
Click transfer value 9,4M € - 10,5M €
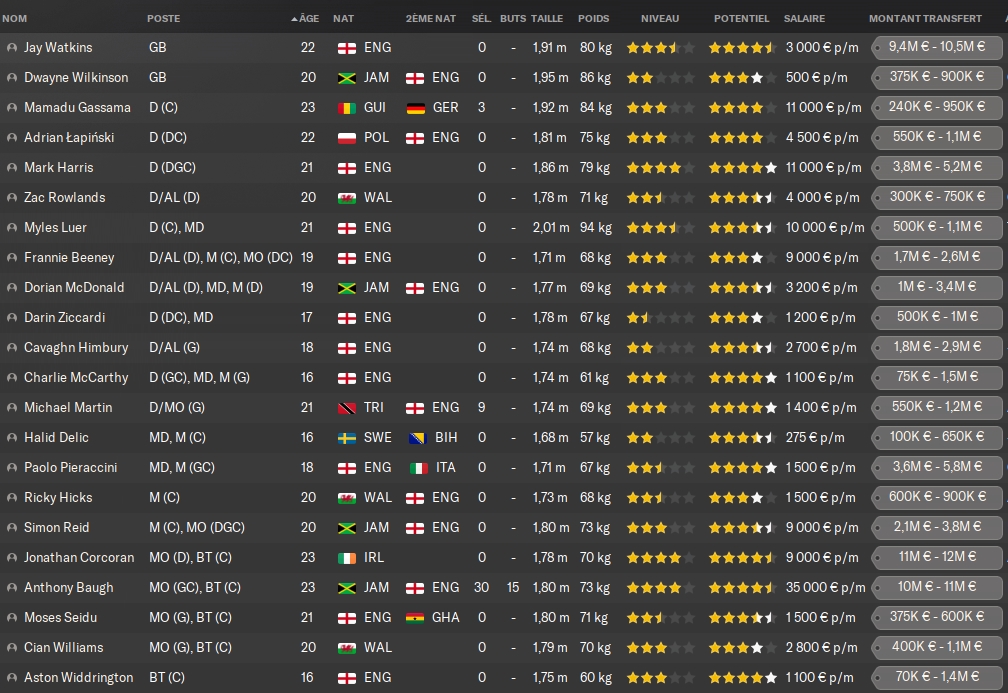coord(937,47)
